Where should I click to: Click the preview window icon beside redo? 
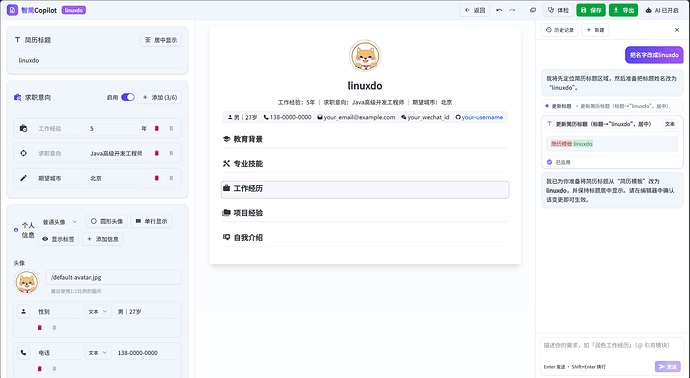(533, 10)
